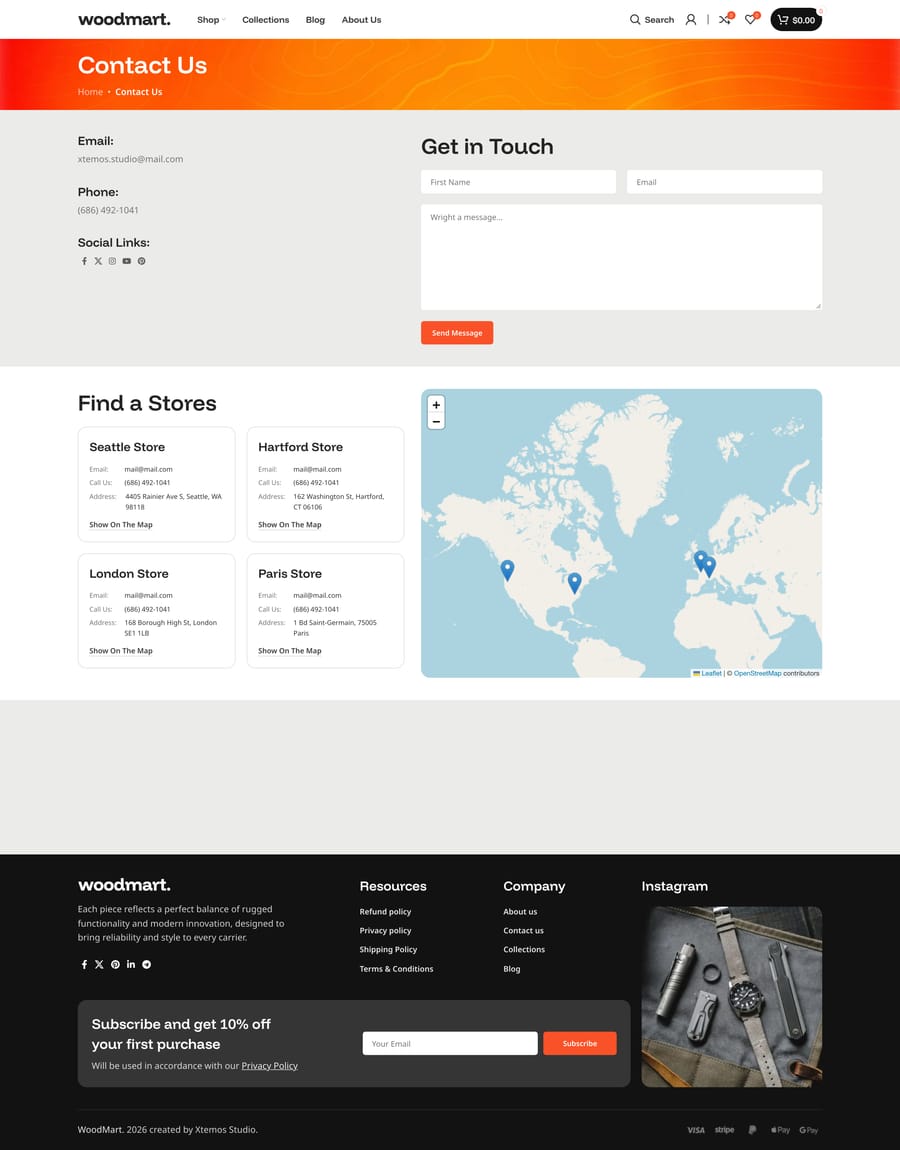
Task: Show Seattle Store on the map
Action: [121, 525]
